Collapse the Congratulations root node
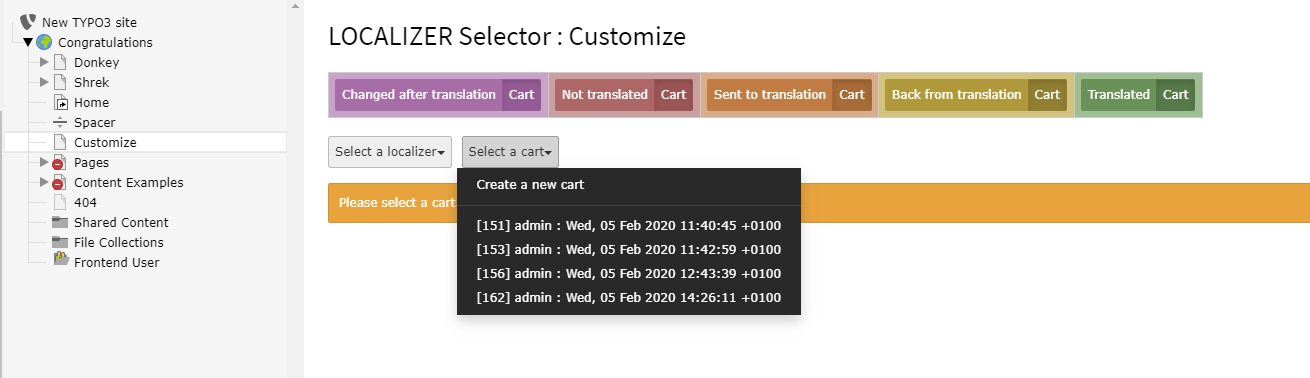Screen dimensions: 1310x378 pyautogui.click(x=28, y=42)
